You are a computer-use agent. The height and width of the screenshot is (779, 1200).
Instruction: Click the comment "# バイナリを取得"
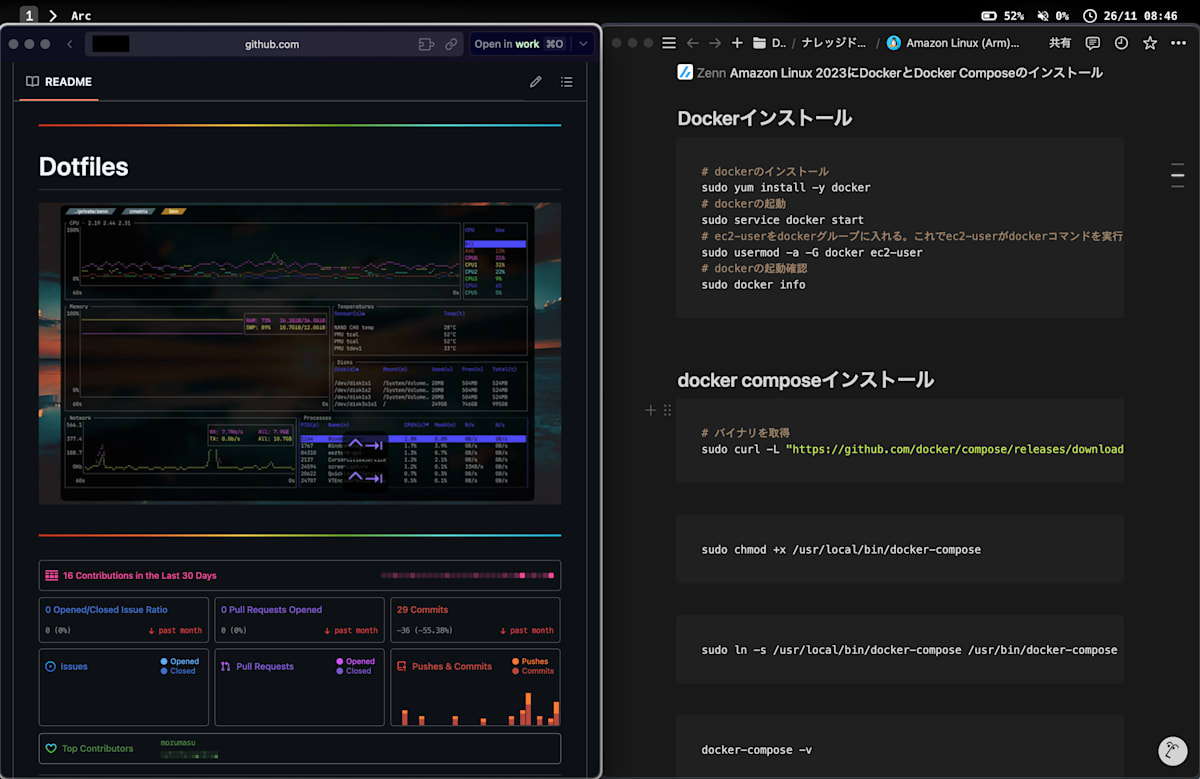pyautogui.click(x=746, y=433)
